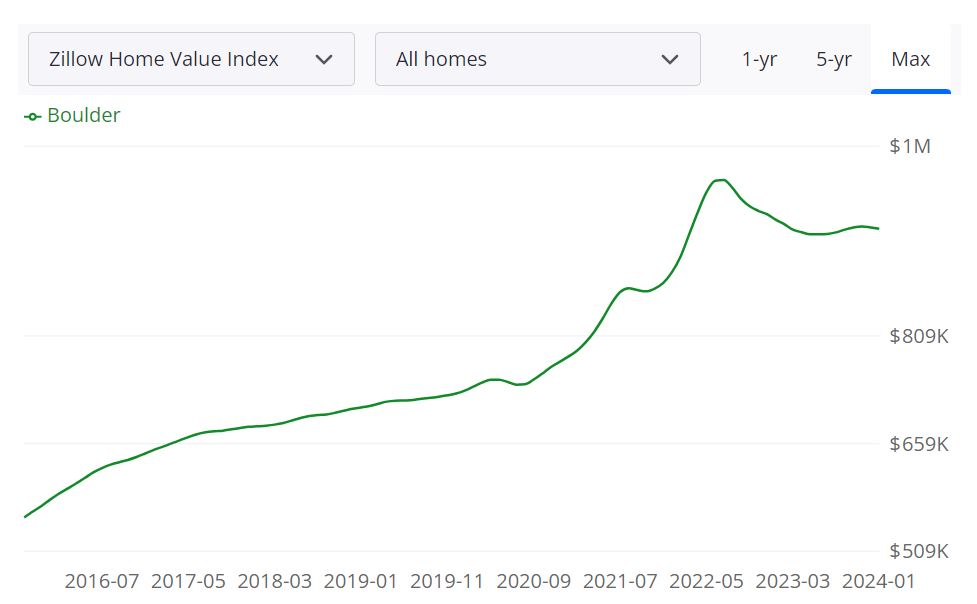The width and height of the screenshot is (977, 604).
Task: Click the blue underline beneath Max
Action: point(911,89)
